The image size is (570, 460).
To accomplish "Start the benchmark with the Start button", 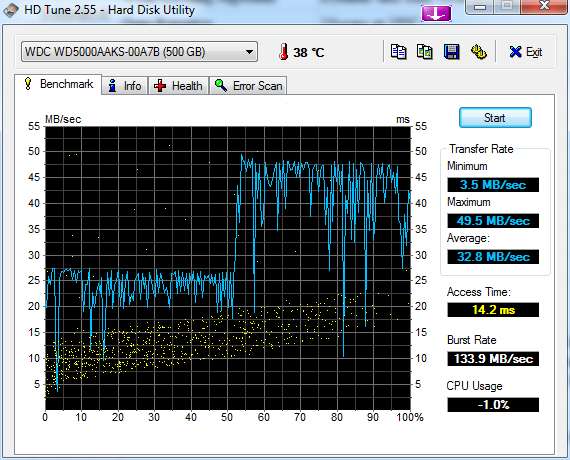I will [495, 117].
